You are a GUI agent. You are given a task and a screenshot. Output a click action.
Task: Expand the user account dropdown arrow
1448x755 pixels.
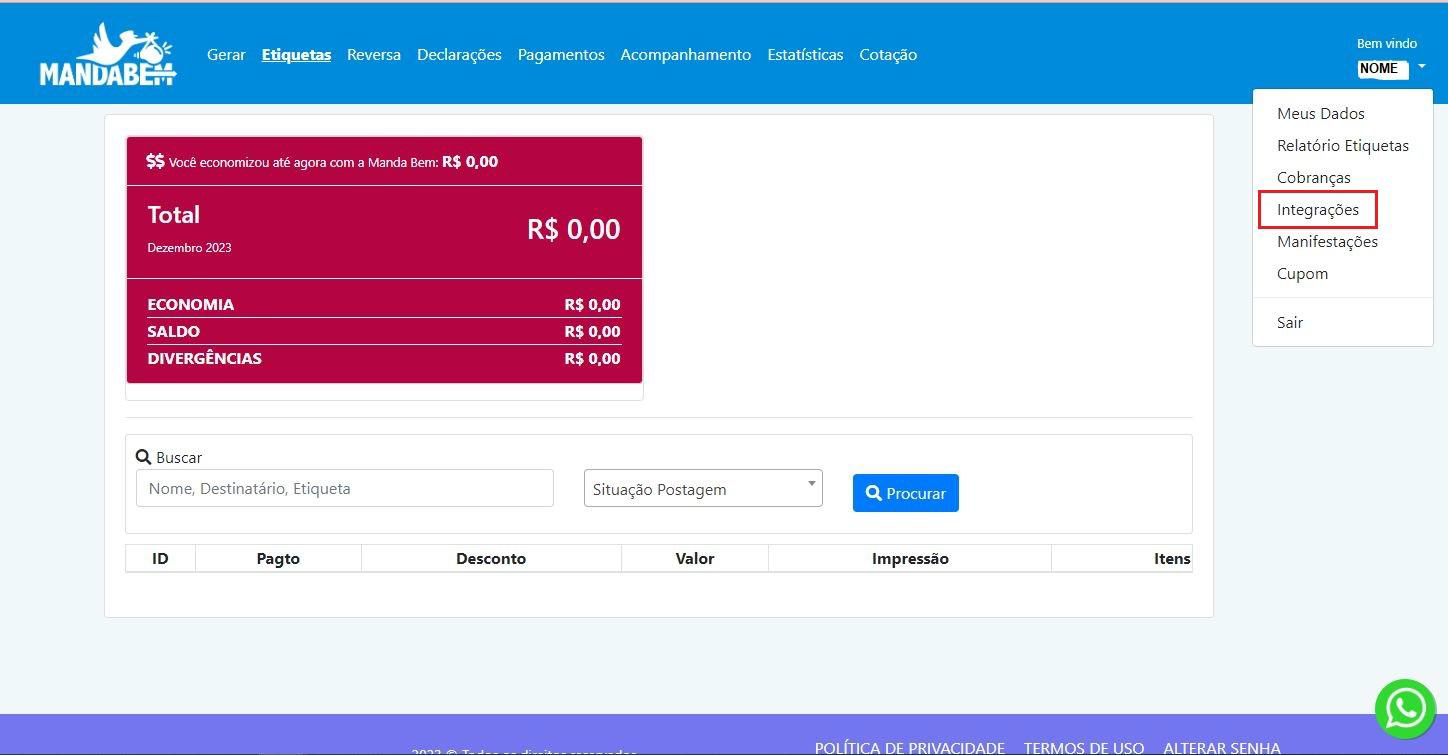pyautogui.click(x=1421, y=67)
